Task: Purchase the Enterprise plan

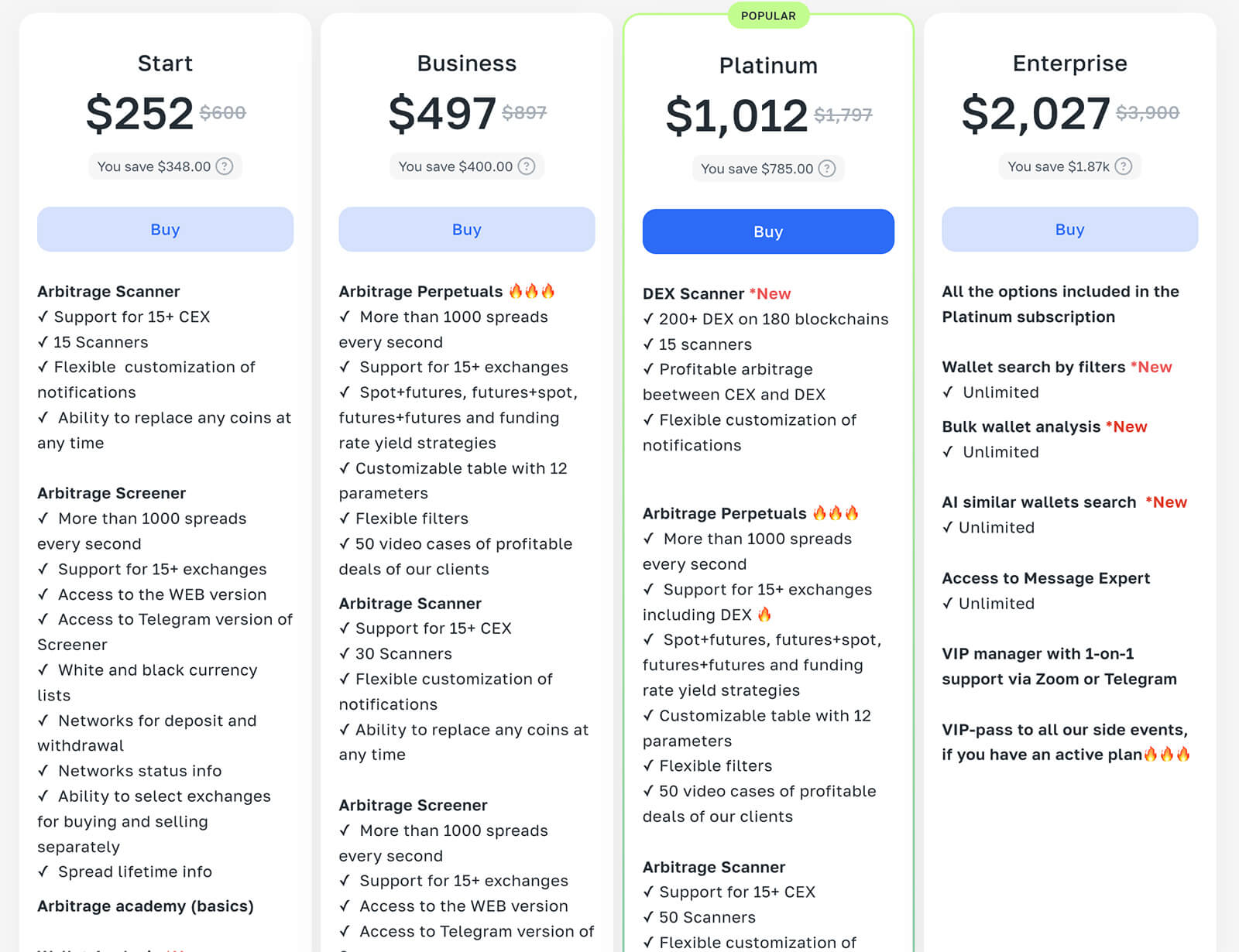Action: 1069,229
